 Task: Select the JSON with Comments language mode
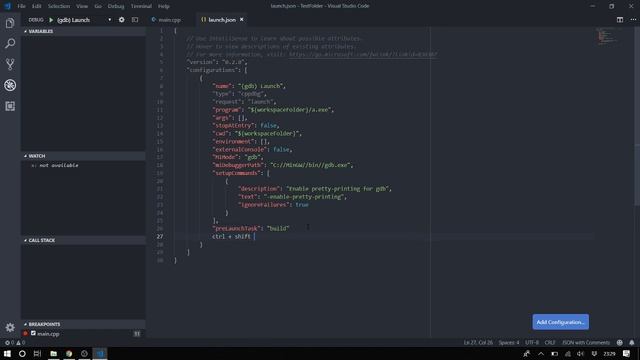586,343
